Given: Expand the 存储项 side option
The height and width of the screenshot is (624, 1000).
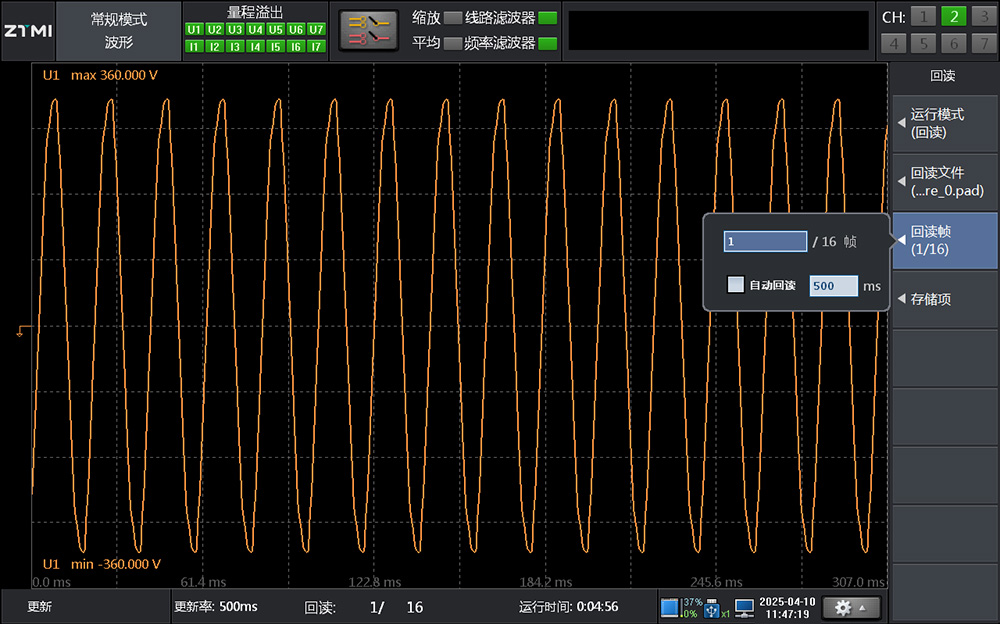Looking at the screenshot, I should (945, 298).
